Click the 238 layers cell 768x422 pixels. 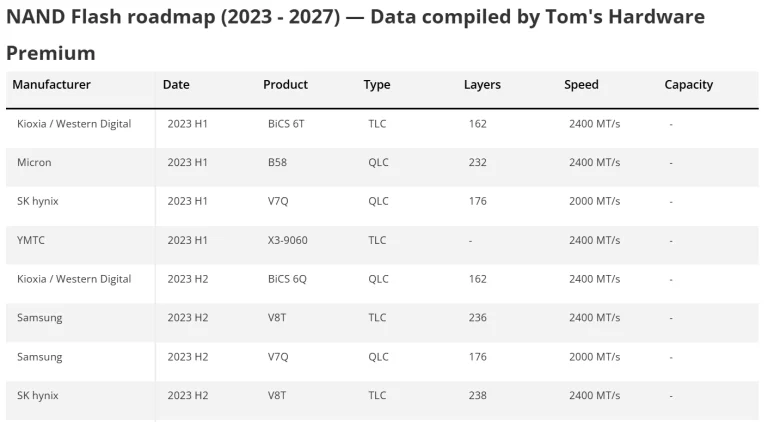click(x=477, y=395)
